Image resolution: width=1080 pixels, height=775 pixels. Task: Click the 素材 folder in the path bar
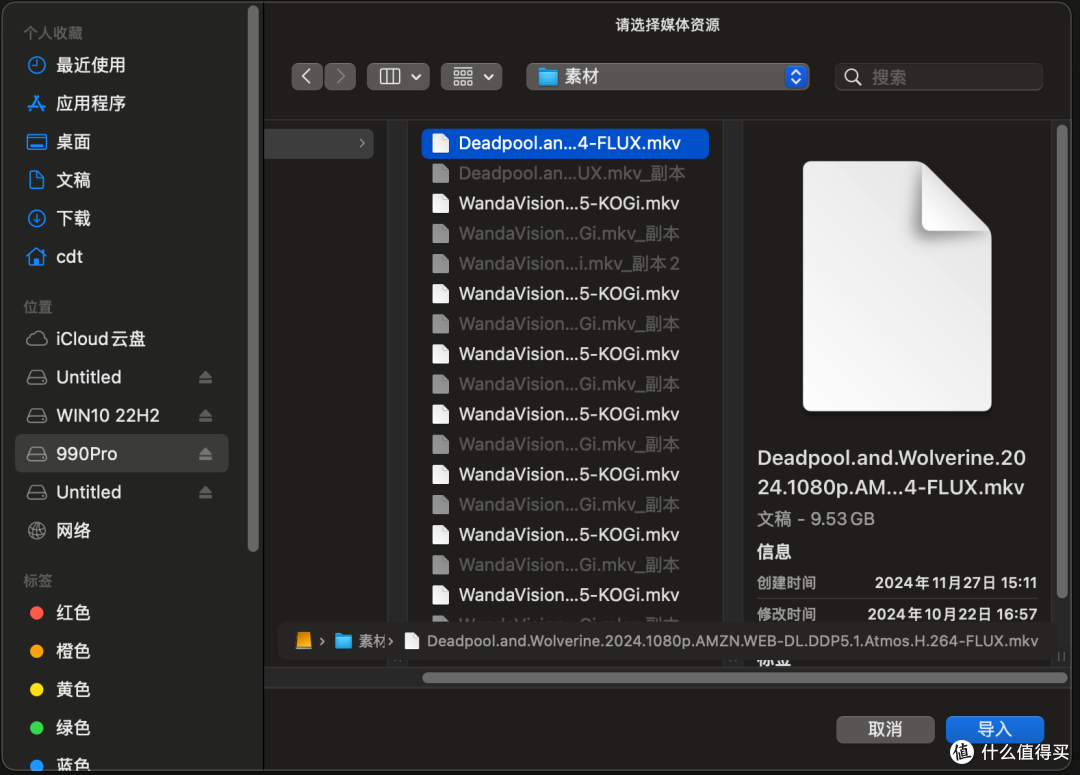[362, 641]
